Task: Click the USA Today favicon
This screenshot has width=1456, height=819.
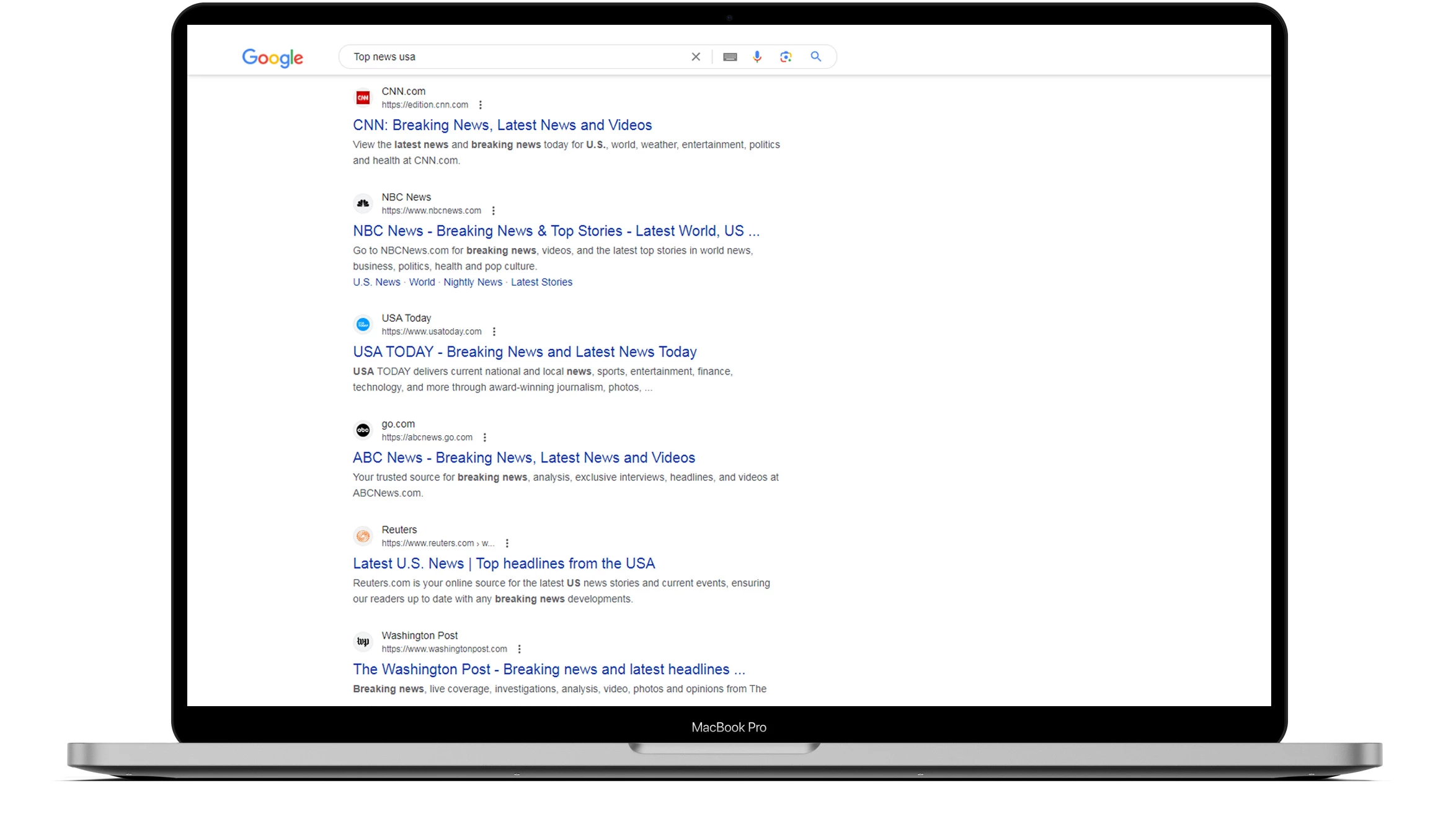Action: (363, 324)
